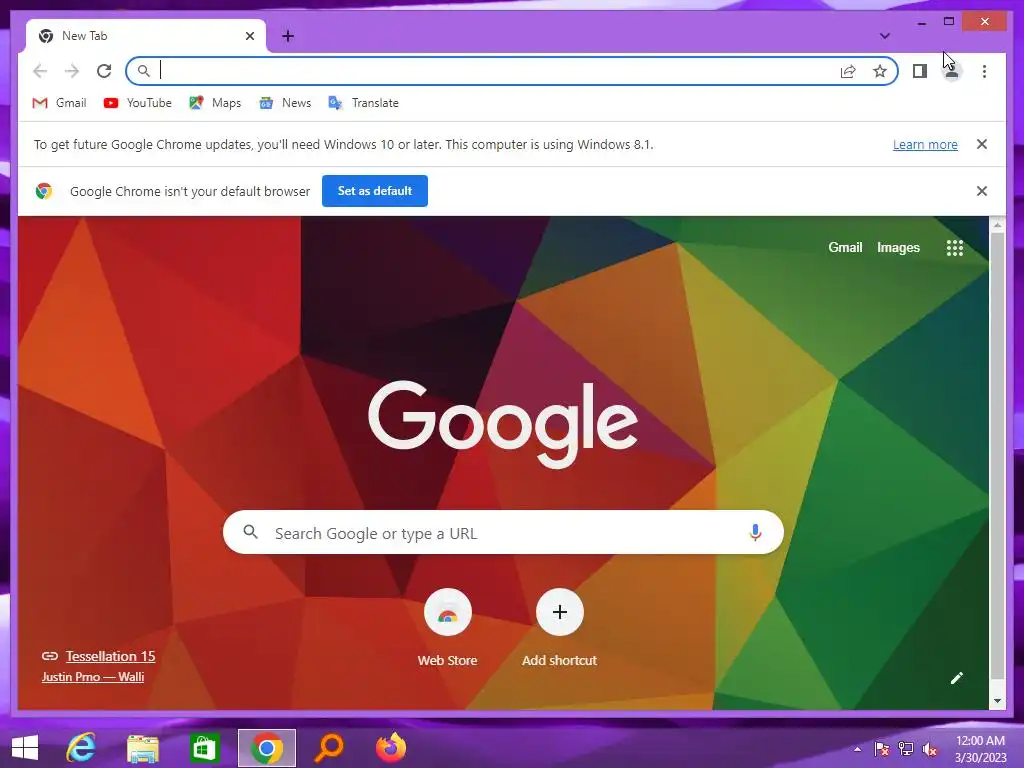Click Set as default button
The width and height of the screenshot is (1024, 768).
click(x=375, y=191)
